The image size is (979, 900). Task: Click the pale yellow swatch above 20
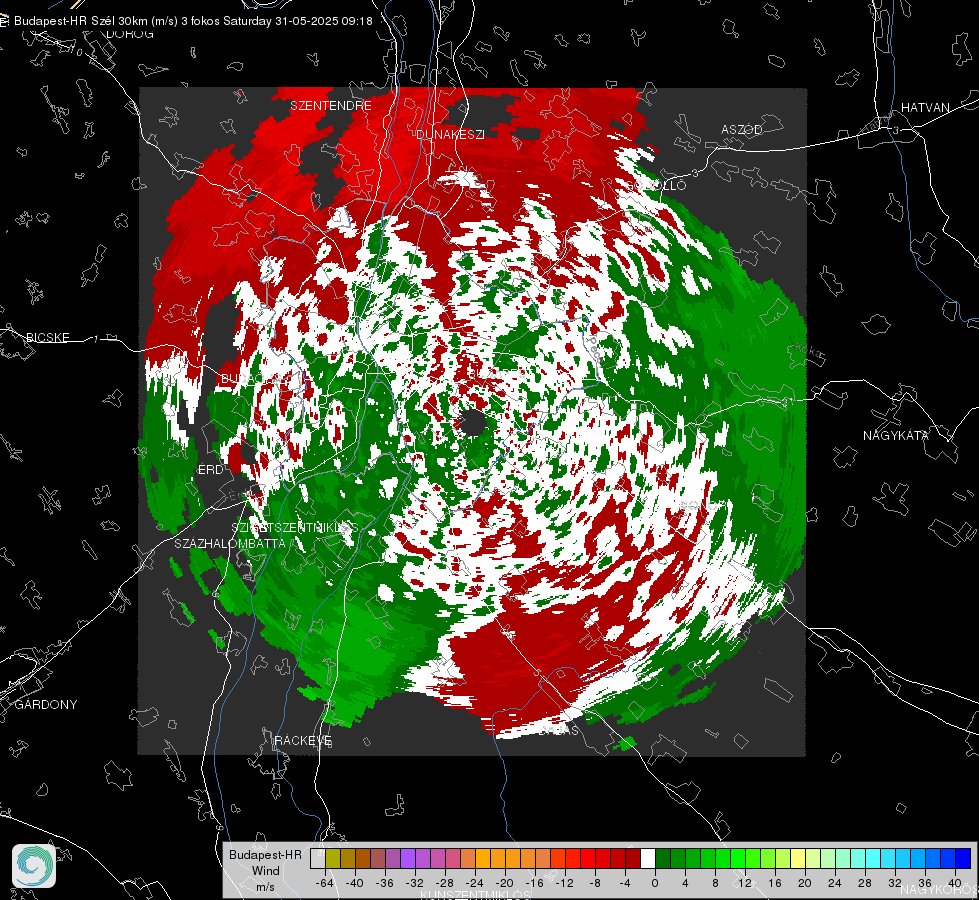[x=799, y=859]
